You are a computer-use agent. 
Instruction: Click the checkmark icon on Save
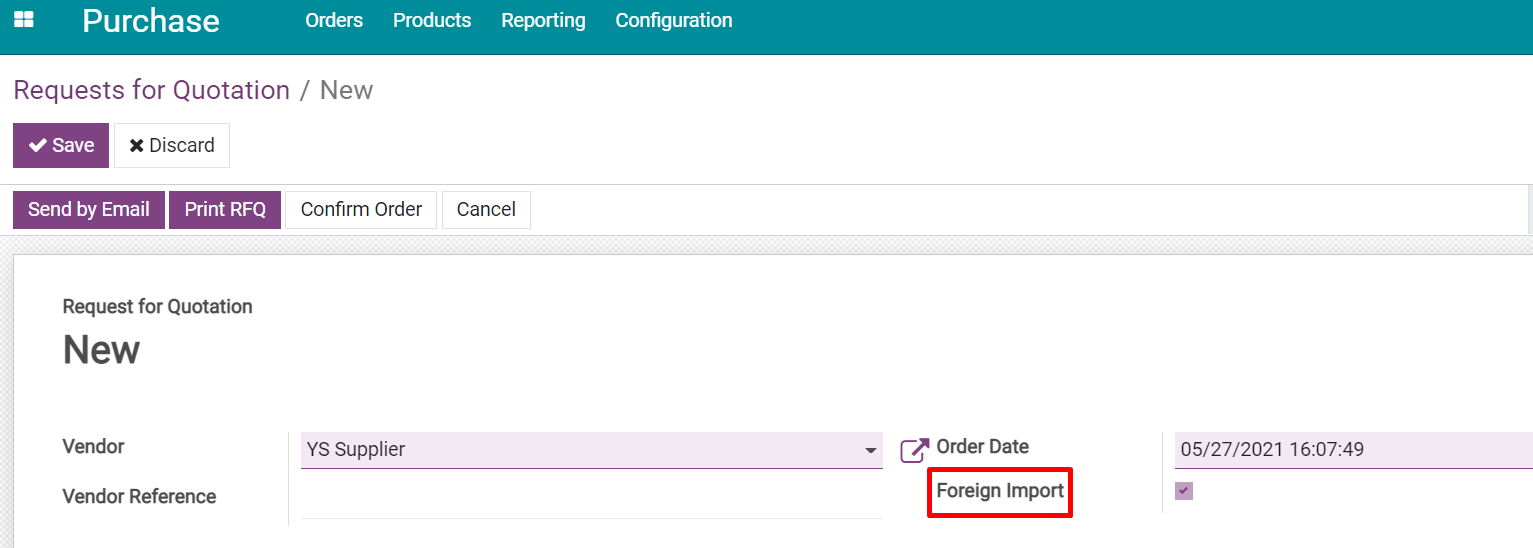[38, 145]
